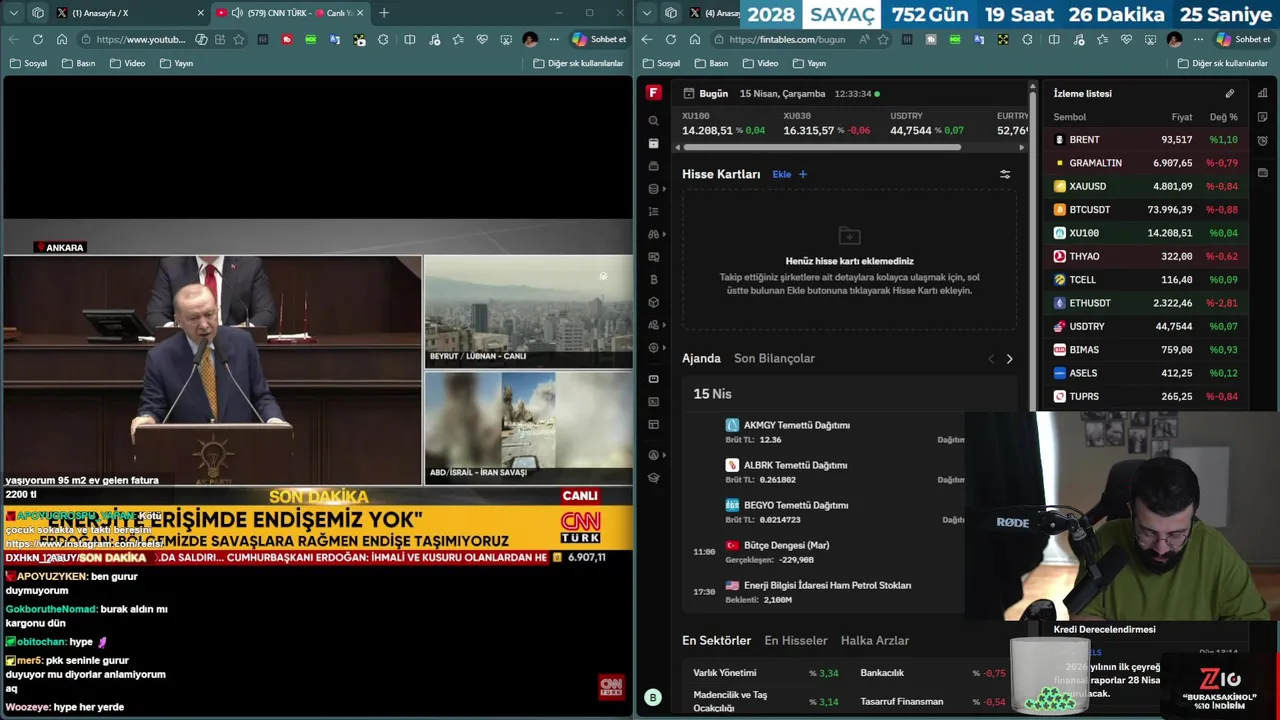Screen dimensions: 1280x720
Task: Expand binoculars sidebar submenu arrow
Action: click(x=664, y=234)
